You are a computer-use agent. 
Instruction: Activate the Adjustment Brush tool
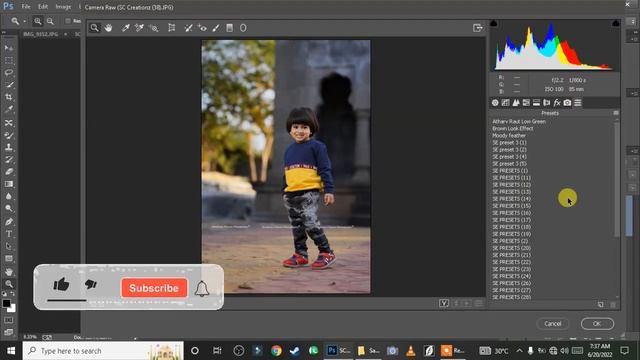point(216,28)
